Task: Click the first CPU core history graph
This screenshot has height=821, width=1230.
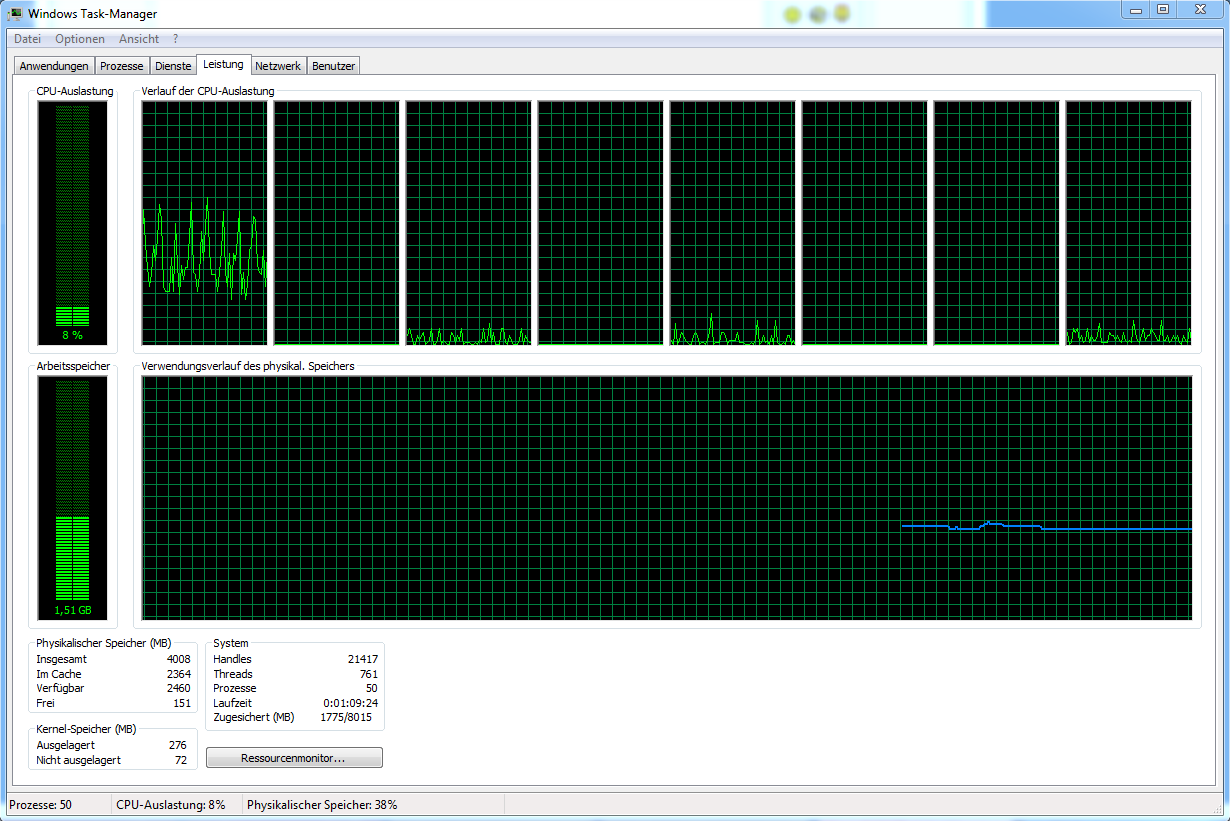Action: [205, 223]
